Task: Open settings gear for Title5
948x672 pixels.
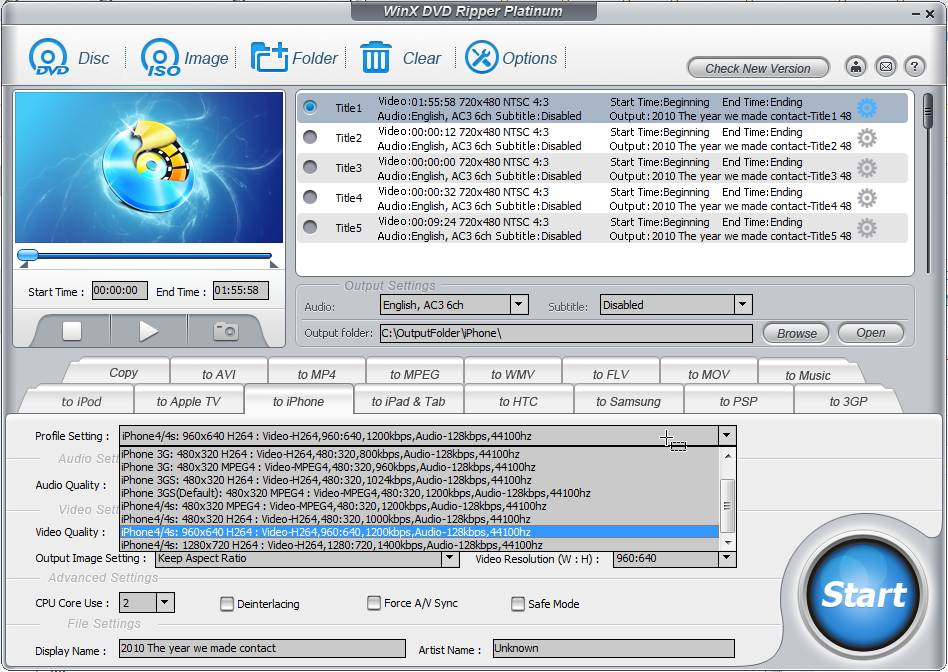Action: [867, 229]
